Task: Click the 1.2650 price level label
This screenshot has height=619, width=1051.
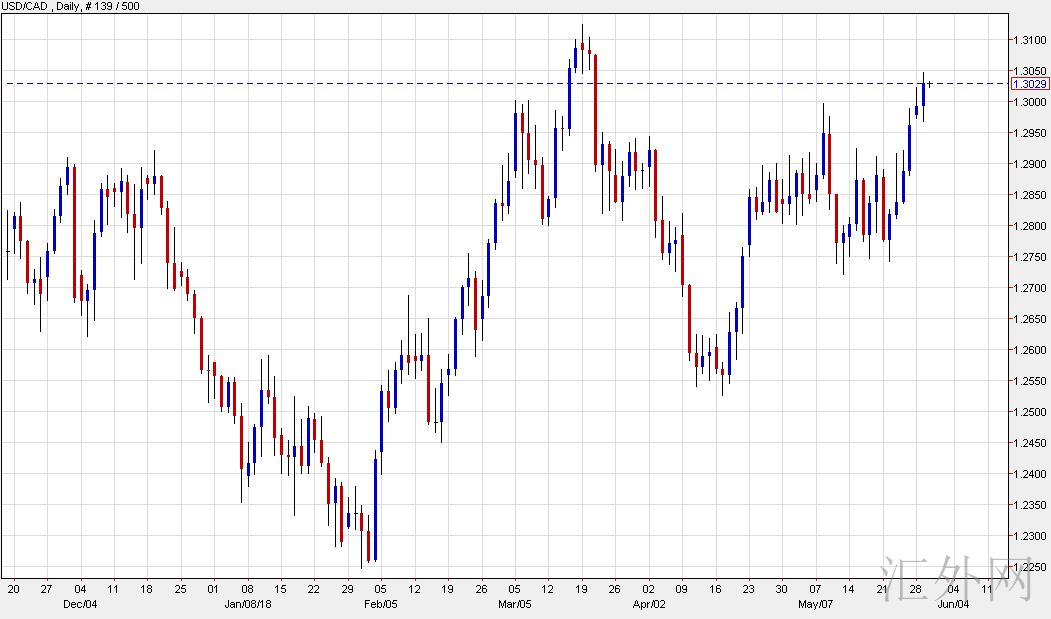Action: click(1028, 319)
